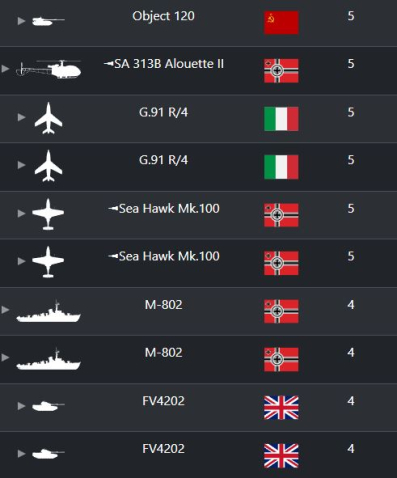
Task: Expand the first Sea Hawk Mk.100 row arrow
Action: point(21,213)
